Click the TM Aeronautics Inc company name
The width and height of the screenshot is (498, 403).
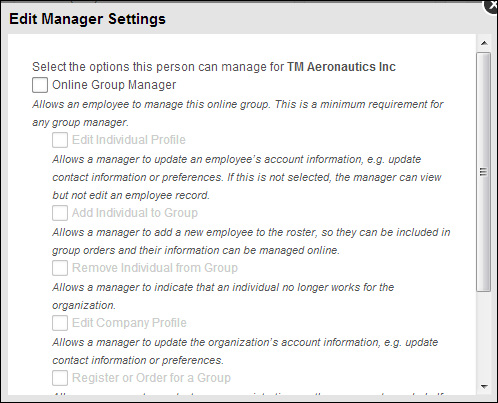(x=341, y=67)
